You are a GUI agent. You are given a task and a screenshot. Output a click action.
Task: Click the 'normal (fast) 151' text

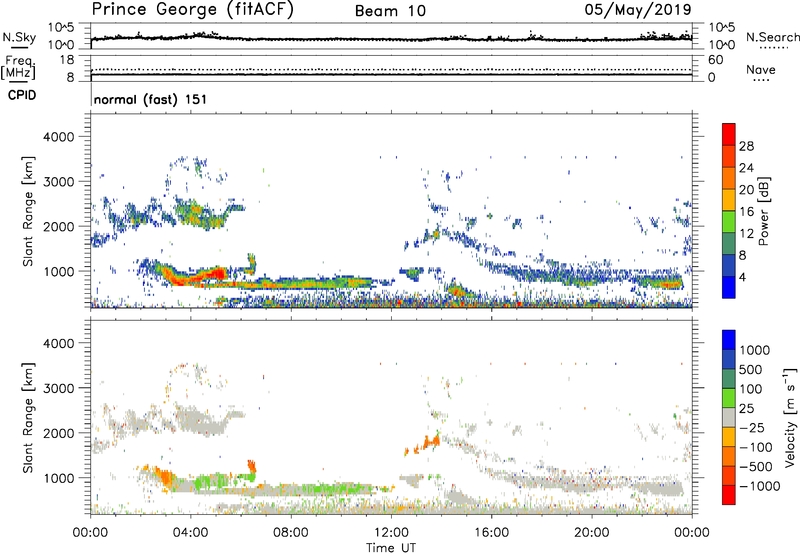point(151,99)
